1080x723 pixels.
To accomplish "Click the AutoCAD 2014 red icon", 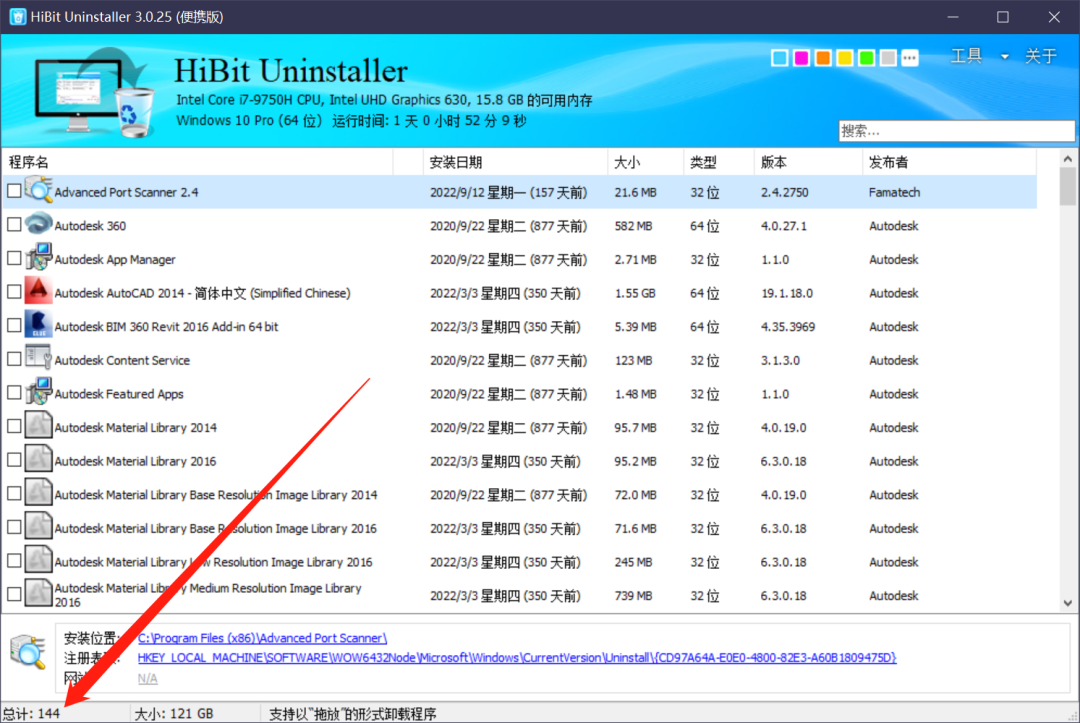I will [x=39, y=291].
